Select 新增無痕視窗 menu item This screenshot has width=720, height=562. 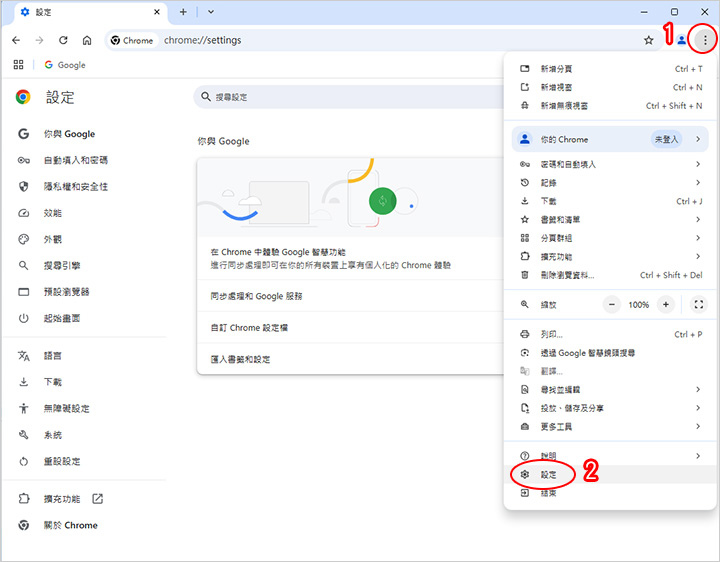(x=610, y=106)
